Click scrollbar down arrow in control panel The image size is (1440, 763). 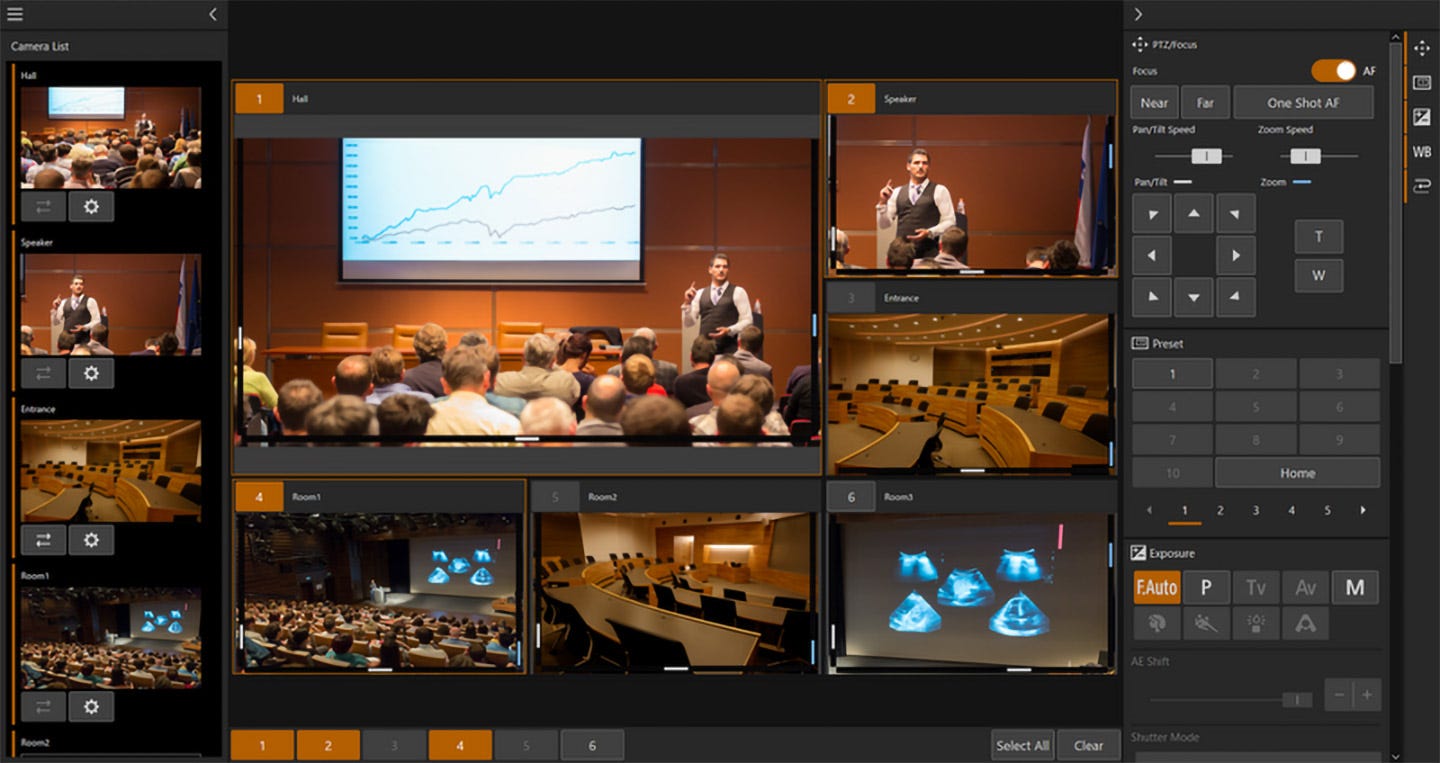[x=1396, y=755]
